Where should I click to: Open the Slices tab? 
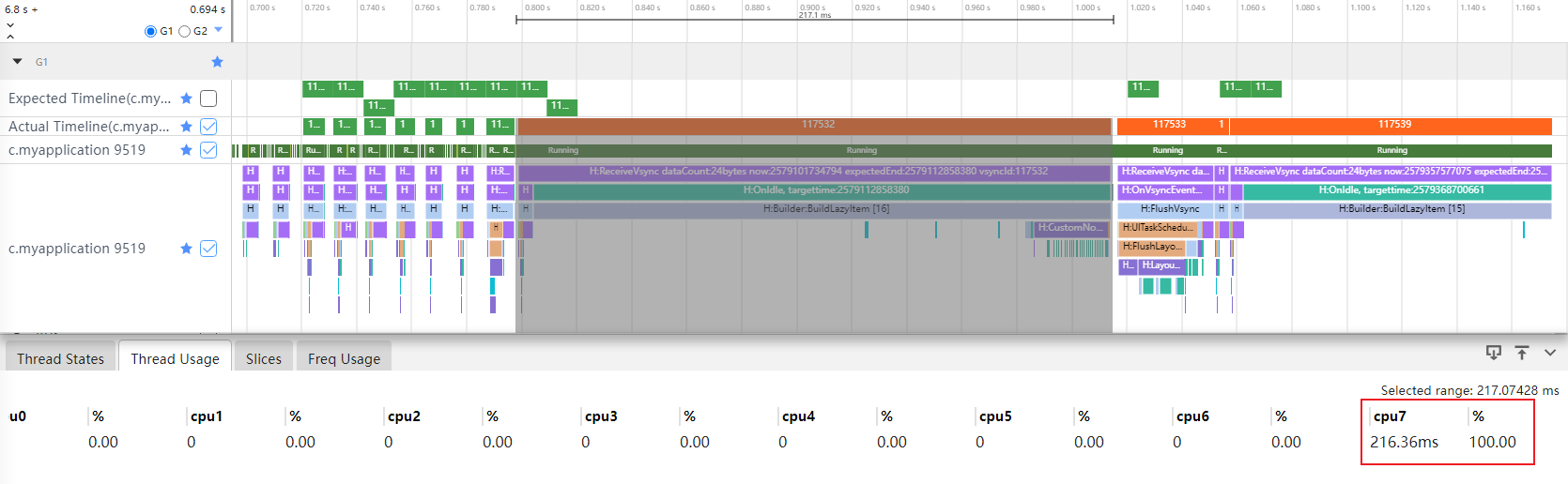coord(264,358)
